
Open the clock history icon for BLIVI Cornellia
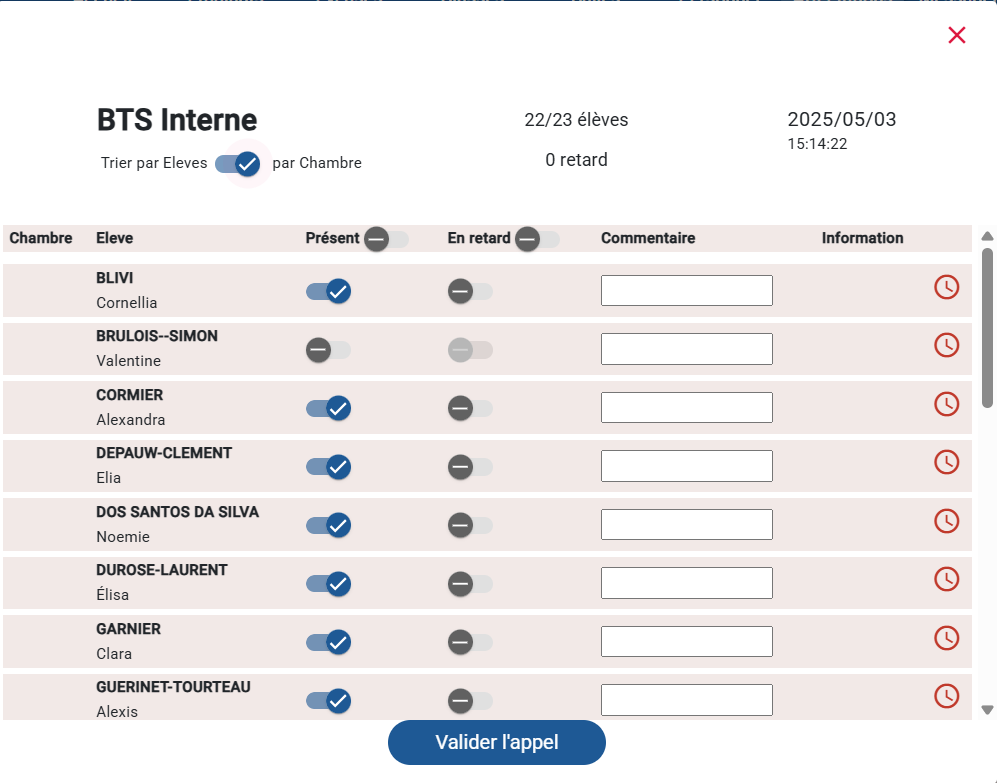pos(946,287)
